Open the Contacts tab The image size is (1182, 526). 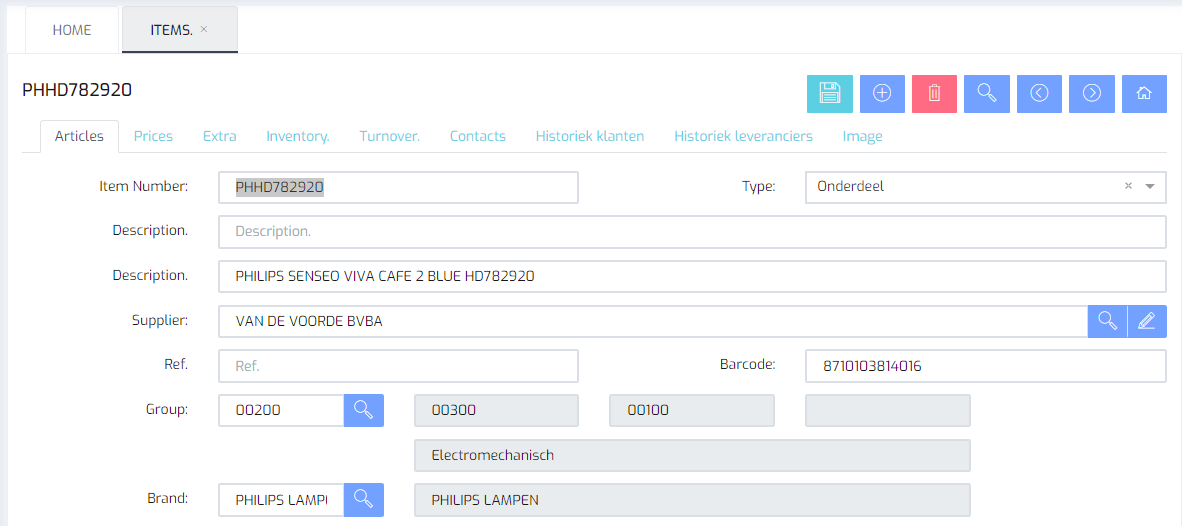478,136
